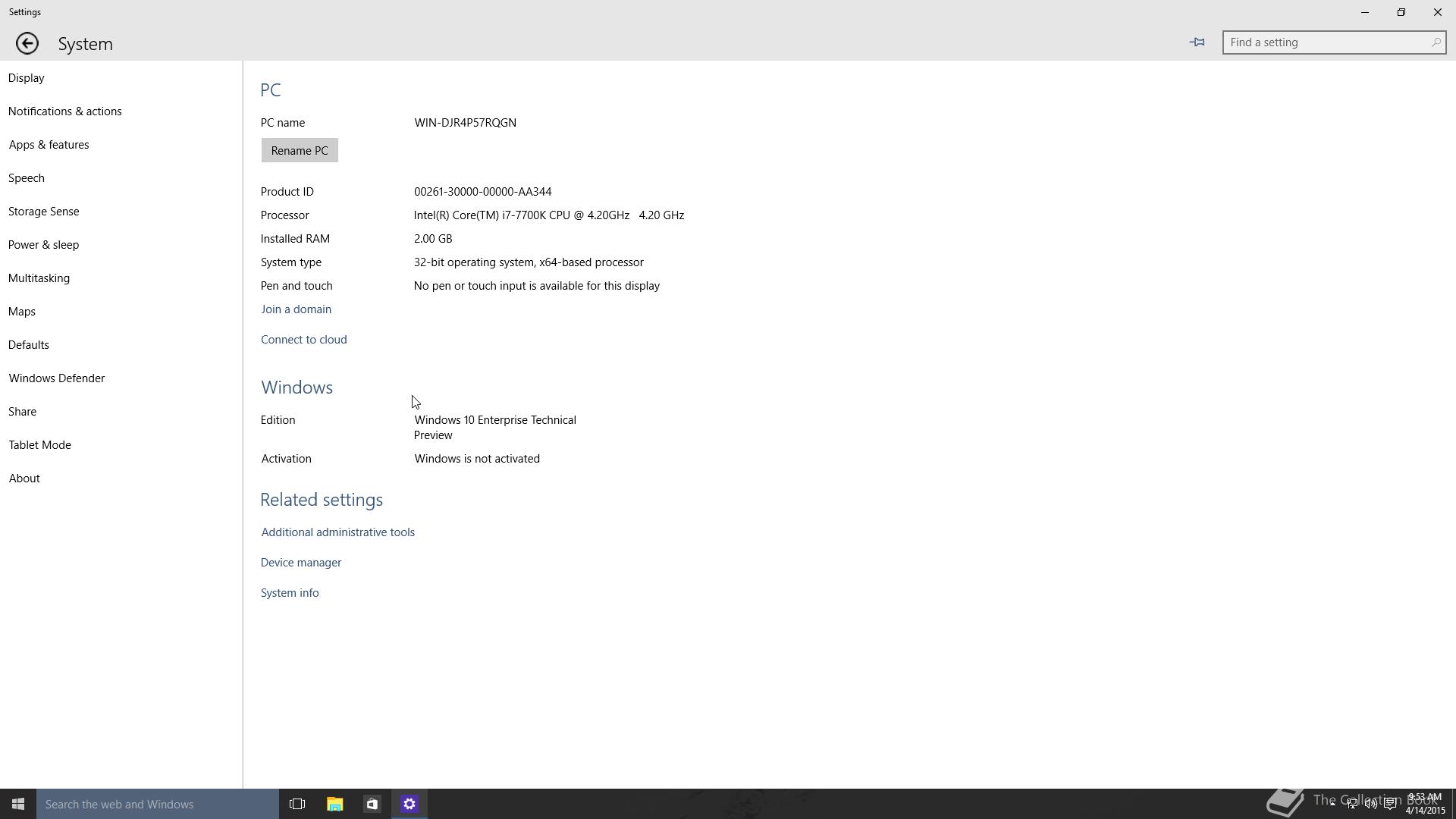Viewport: 1456px width, 819px height.
Task: Click Product ID value 00261-30000-00000-AA344
Action: [483, 192]
